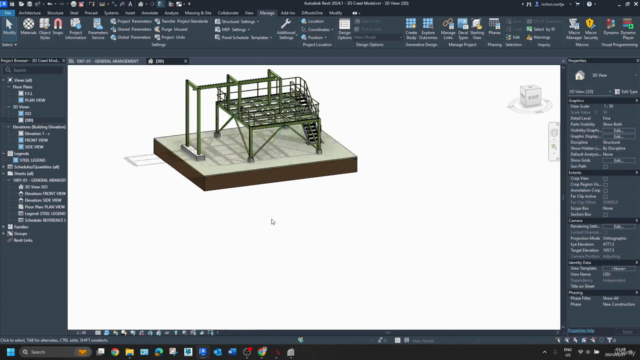Open the Annotate ribbon tab
The width and height of the screenshot is (640, 360).
click(x=149, y=13)
